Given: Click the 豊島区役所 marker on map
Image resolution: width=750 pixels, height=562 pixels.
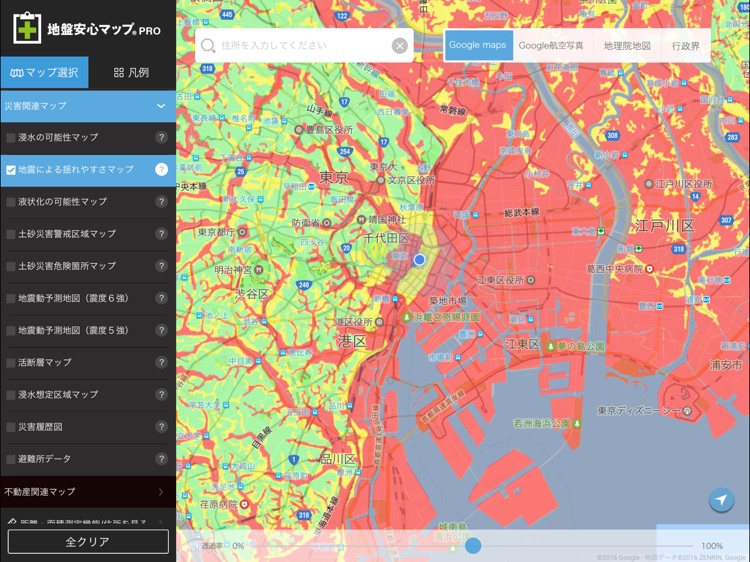Looking at the screenshot, I should coord(298,130).
